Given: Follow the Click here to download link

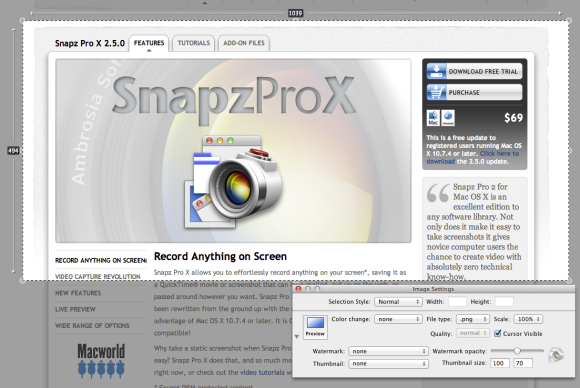Looking at the screenshot, I should click(x=473, y=158).
